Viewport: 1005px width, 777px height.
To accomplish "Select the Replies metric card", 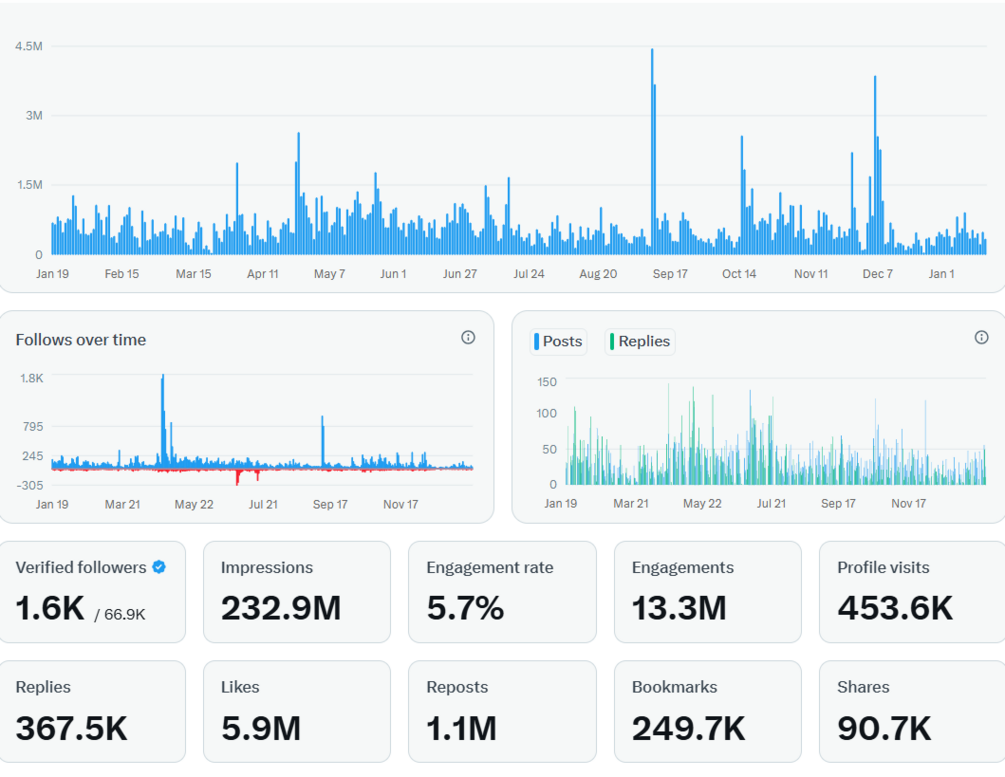I will (92, 712).
